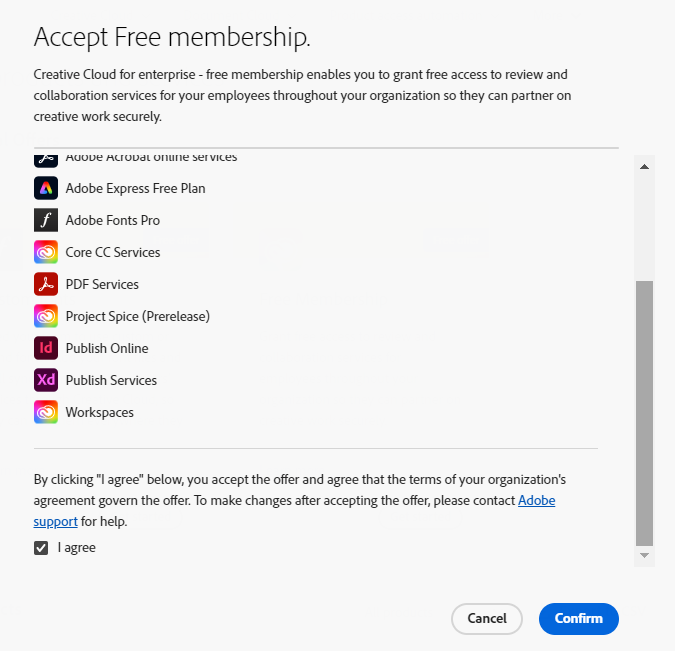The height and width of the screenshot is (651, 675).
Task: Click the PDF Services icon
Action: (46, 284)
